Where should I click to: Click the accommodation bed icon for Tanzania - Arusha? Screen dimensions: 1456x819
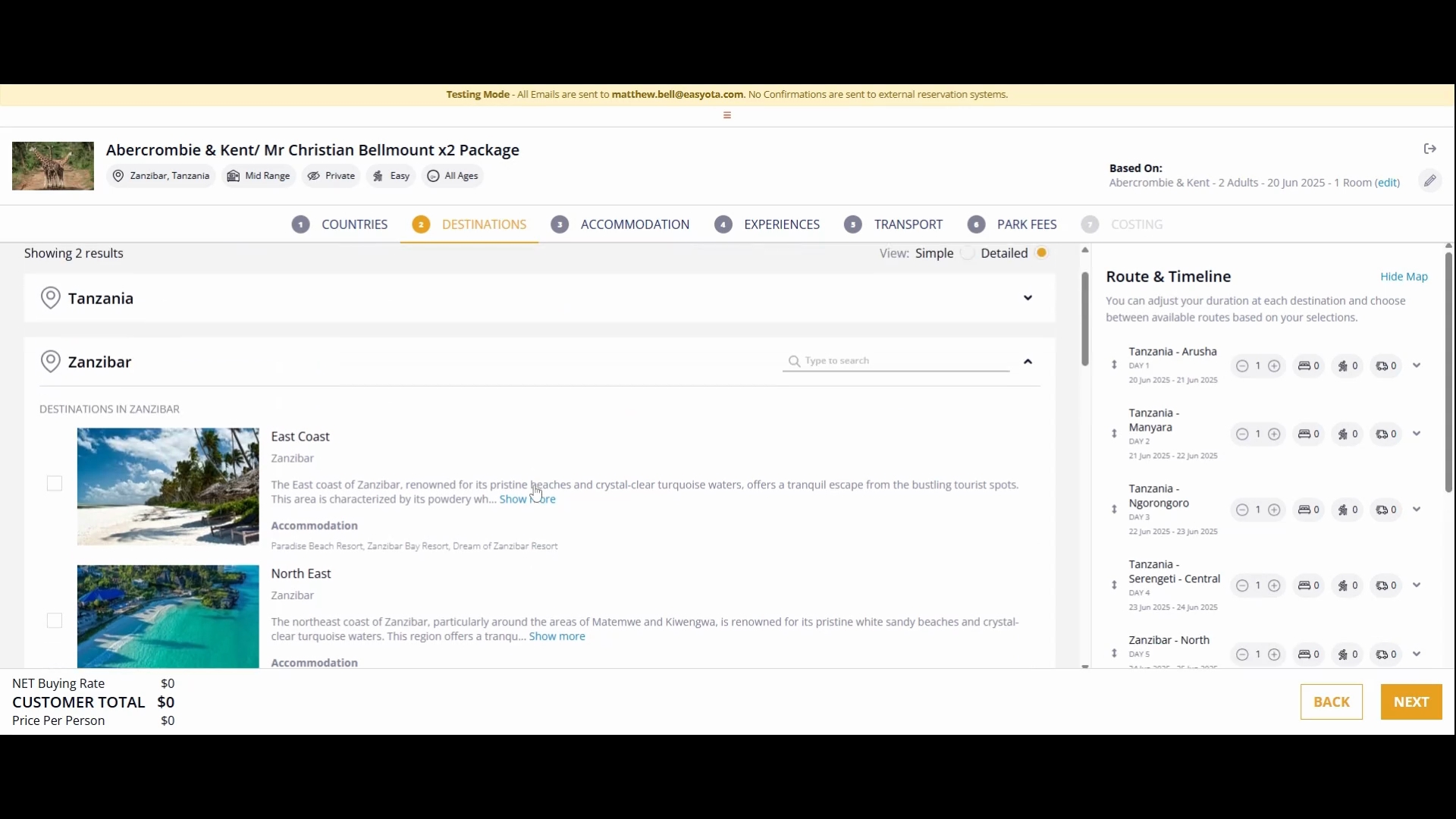pyautogui.click(x=1304, y=366)
